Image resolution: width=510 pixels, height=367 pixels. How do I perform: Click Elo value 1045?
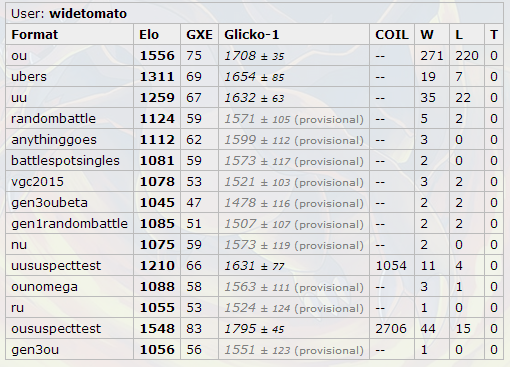[x=157, y=203]
